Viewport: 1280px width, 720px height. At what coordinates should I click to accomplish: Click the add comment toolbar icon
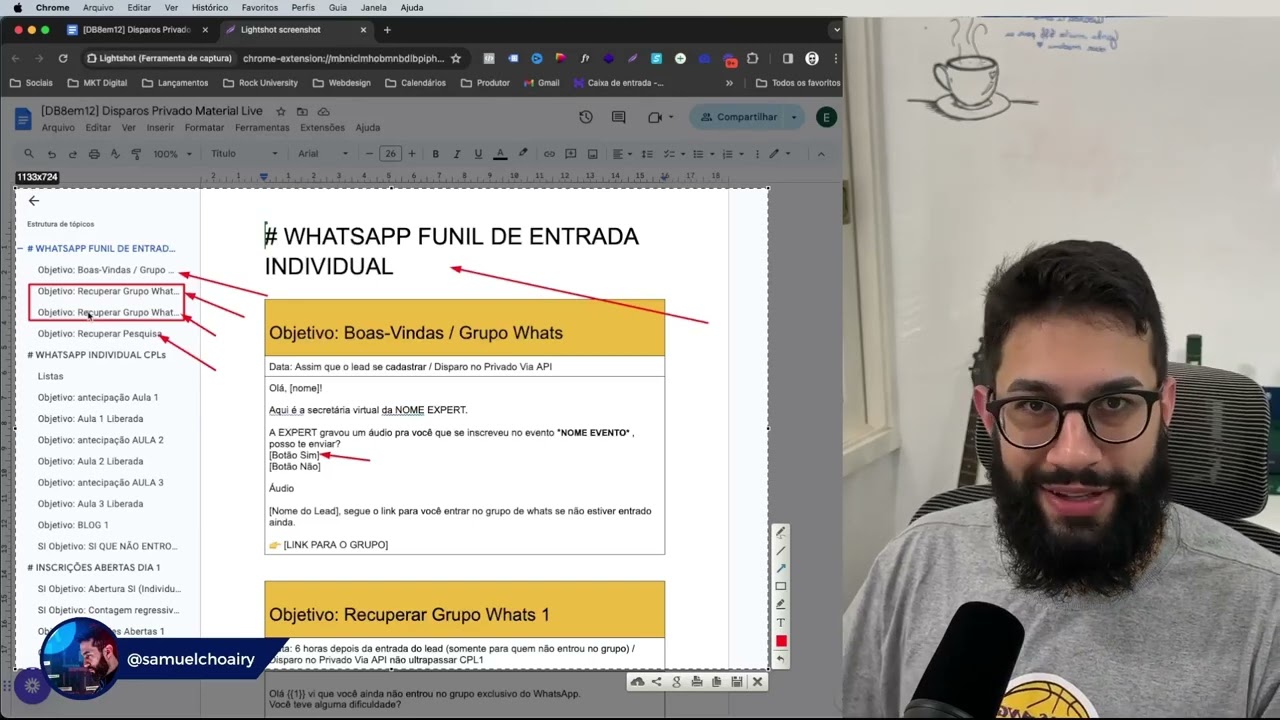click(x=571, y=154)
